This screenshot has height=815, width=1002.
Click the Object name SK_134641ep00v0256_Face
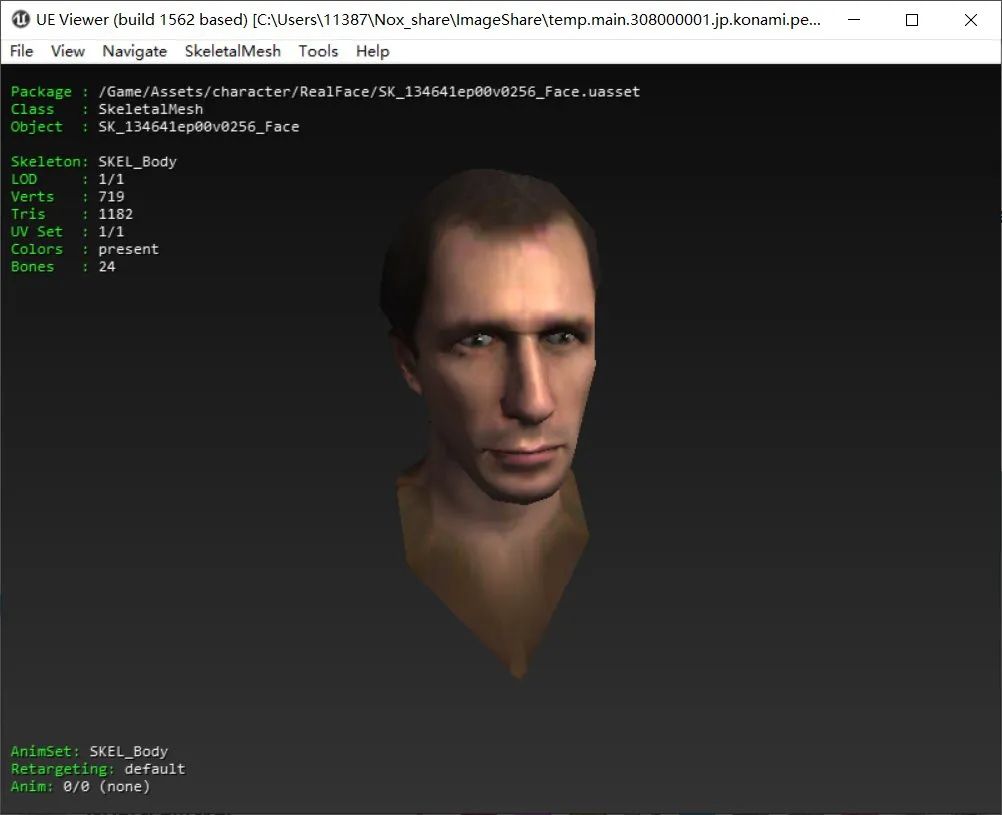pos(199,127)
